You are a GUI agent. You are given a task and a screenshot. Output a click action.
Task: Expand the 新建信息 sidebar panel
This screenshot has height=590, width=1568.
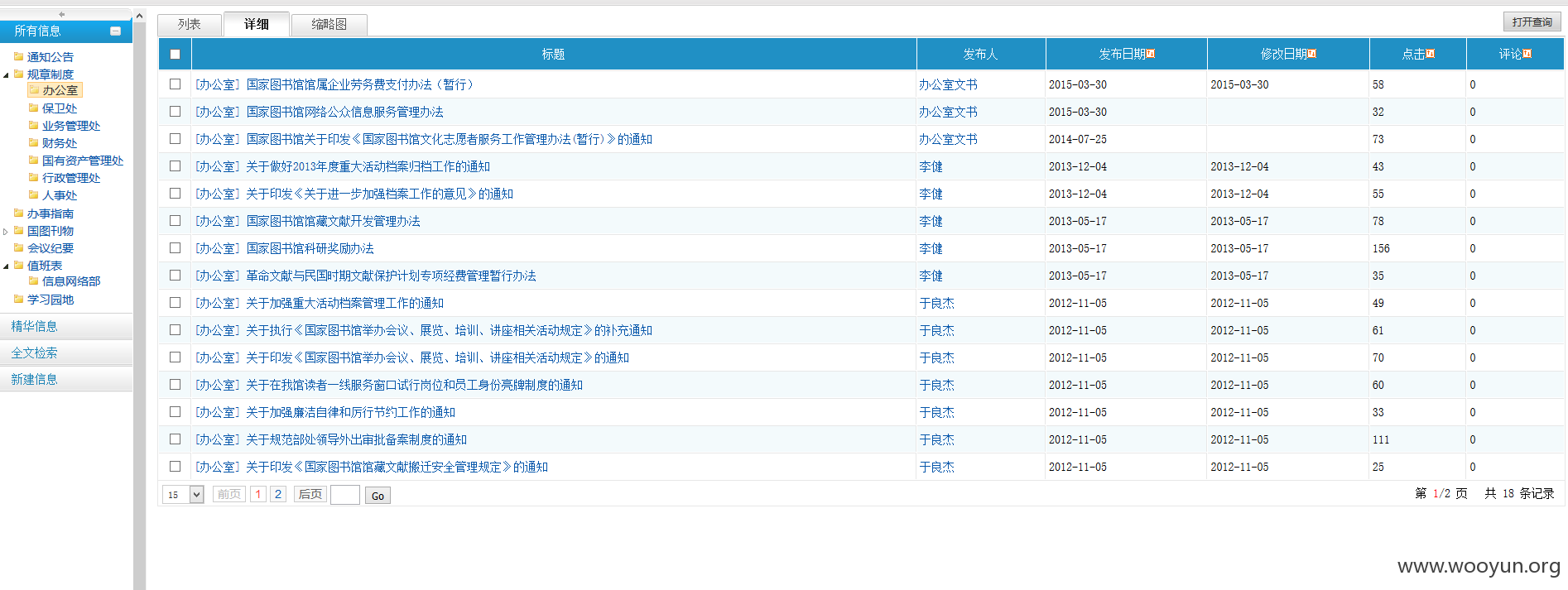pos(66,379)
